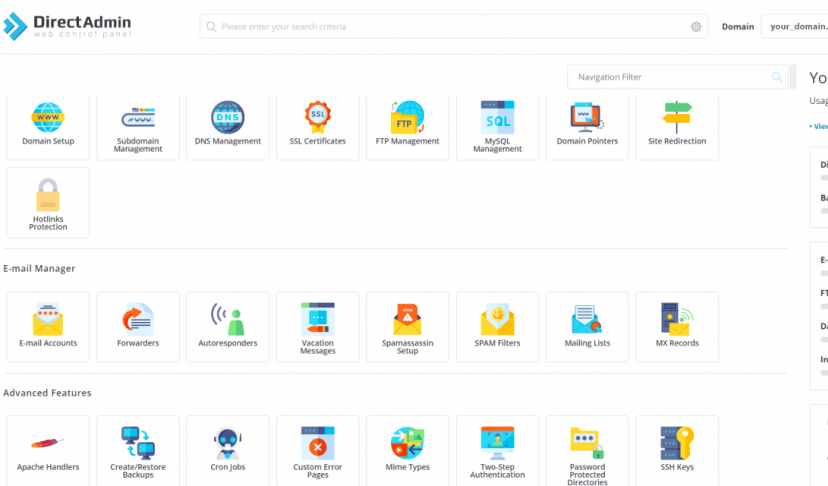Viewport: 828px width, 486px height.
Task: Click the Navigation Filter field
Action: (670, 77)
